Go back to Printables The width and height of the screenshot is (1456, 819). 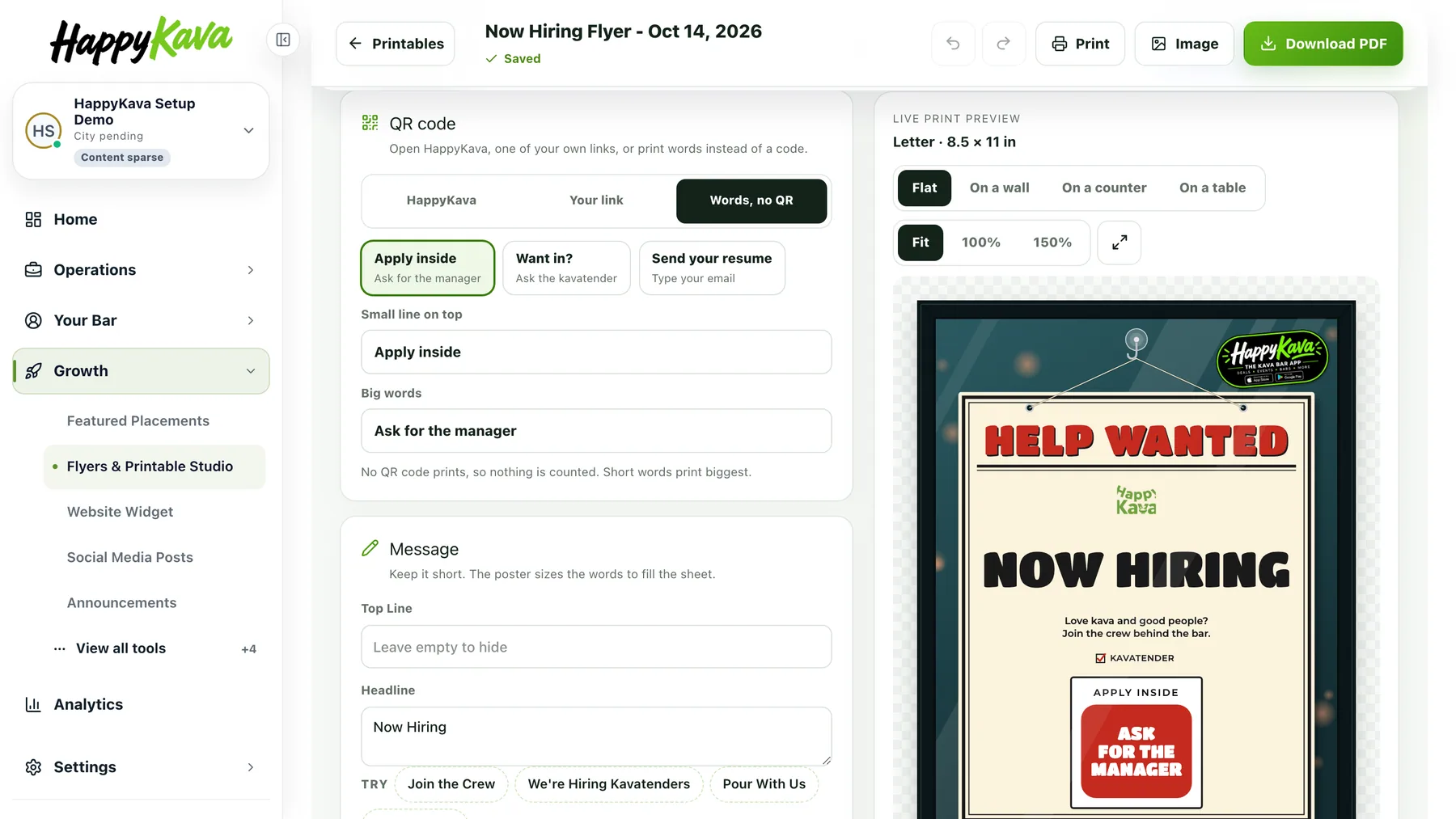tap(396, 44)
